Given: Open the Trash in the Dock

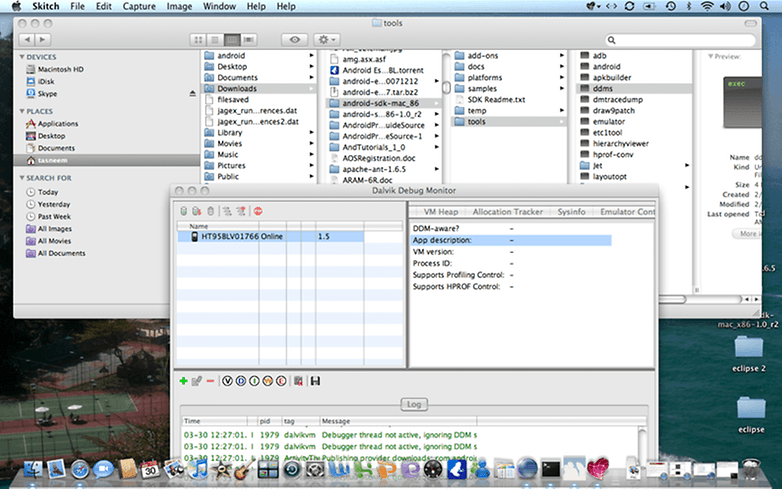Looking at the screenshot, I should (x=751, y=469).
